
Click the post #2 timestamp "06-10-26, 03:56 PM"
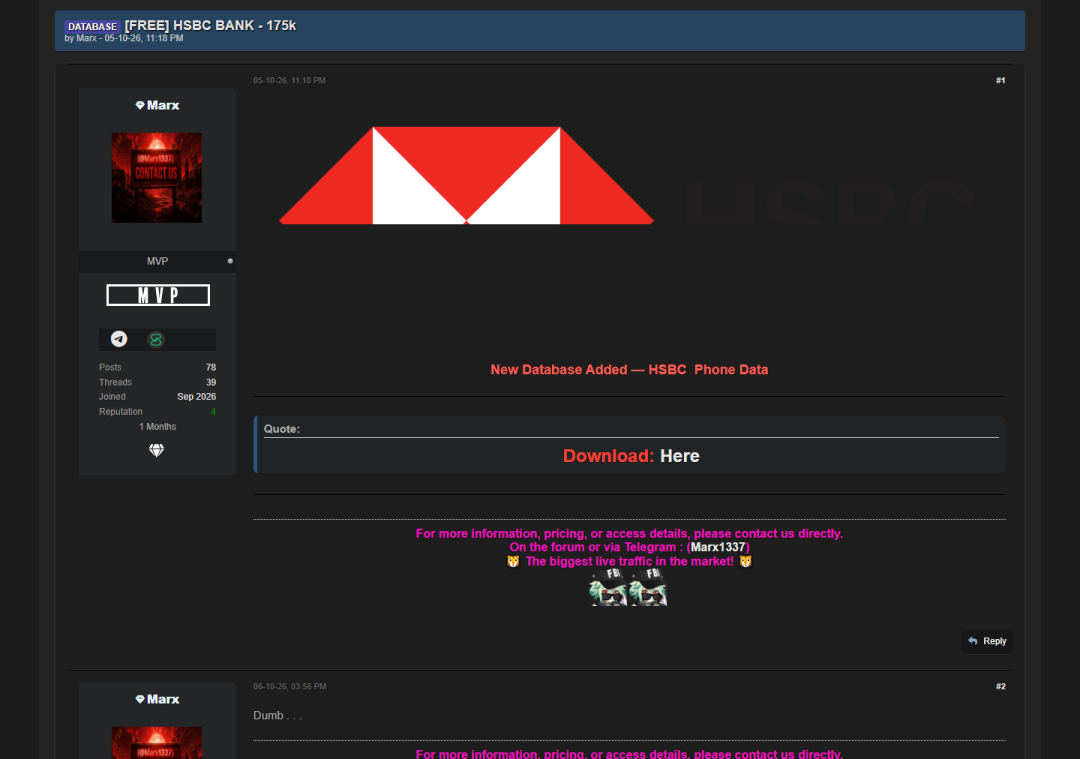[x=289, y=687]
